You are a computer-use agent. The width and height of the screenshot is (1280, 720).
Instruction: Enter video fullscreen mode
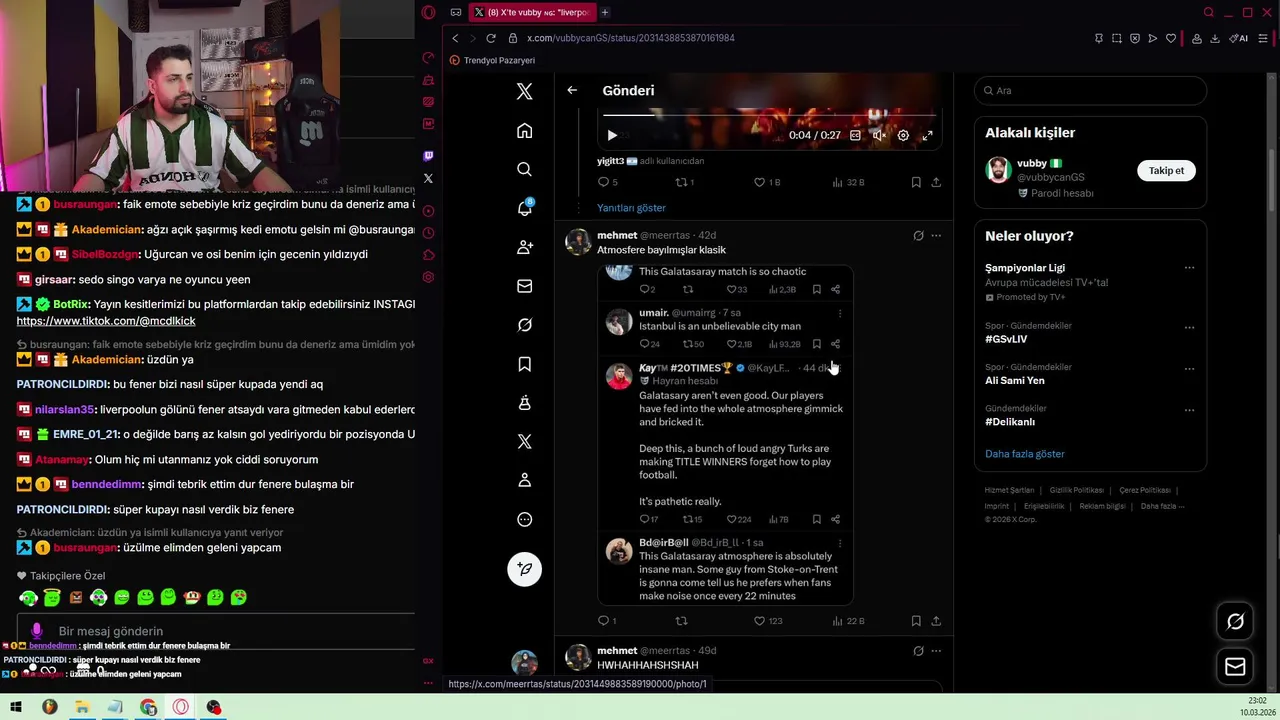click(927, 135)
